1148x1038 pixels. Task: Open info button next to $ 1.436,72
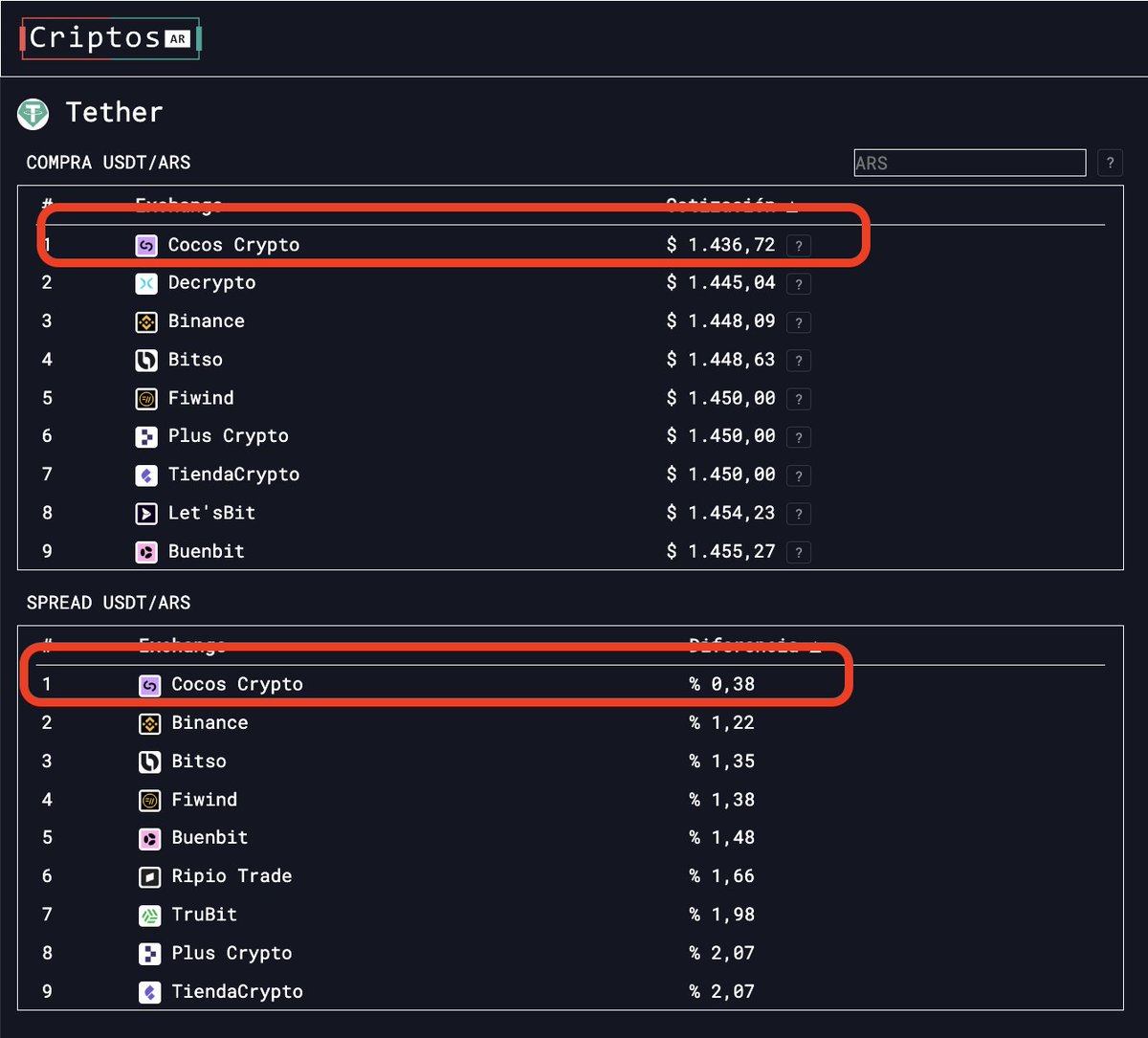pos(799,246)
